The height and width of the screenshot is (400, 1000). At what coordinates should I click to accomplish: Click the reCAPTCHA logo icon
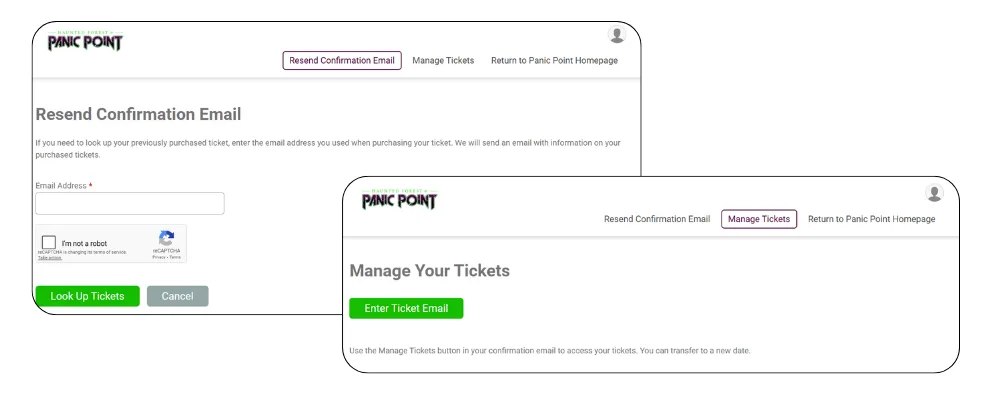(x=166, y=238)
